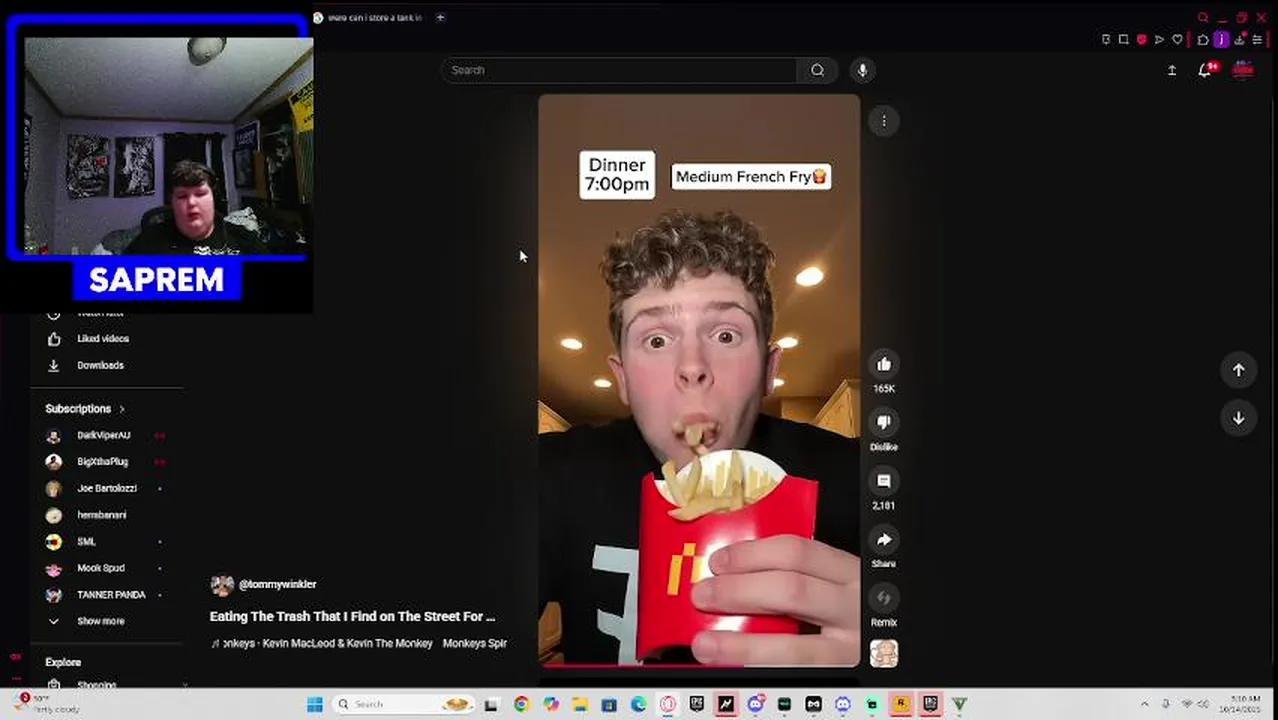Viewport: 1278px width, 720px height.
Task: Open comments showing 2,181
Action: 884,481
